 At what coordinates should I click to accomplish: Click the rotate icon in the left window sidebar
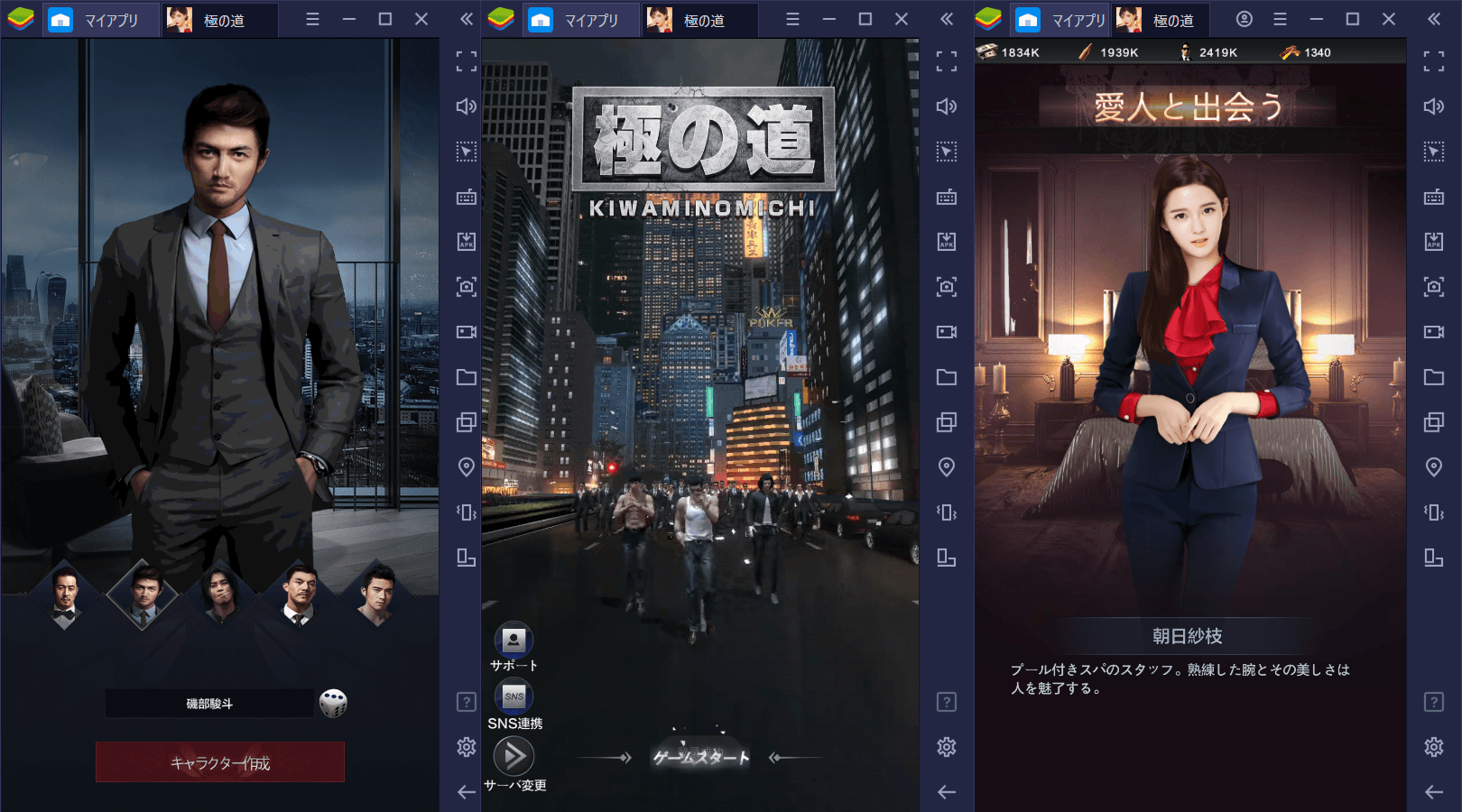[467, 558]
